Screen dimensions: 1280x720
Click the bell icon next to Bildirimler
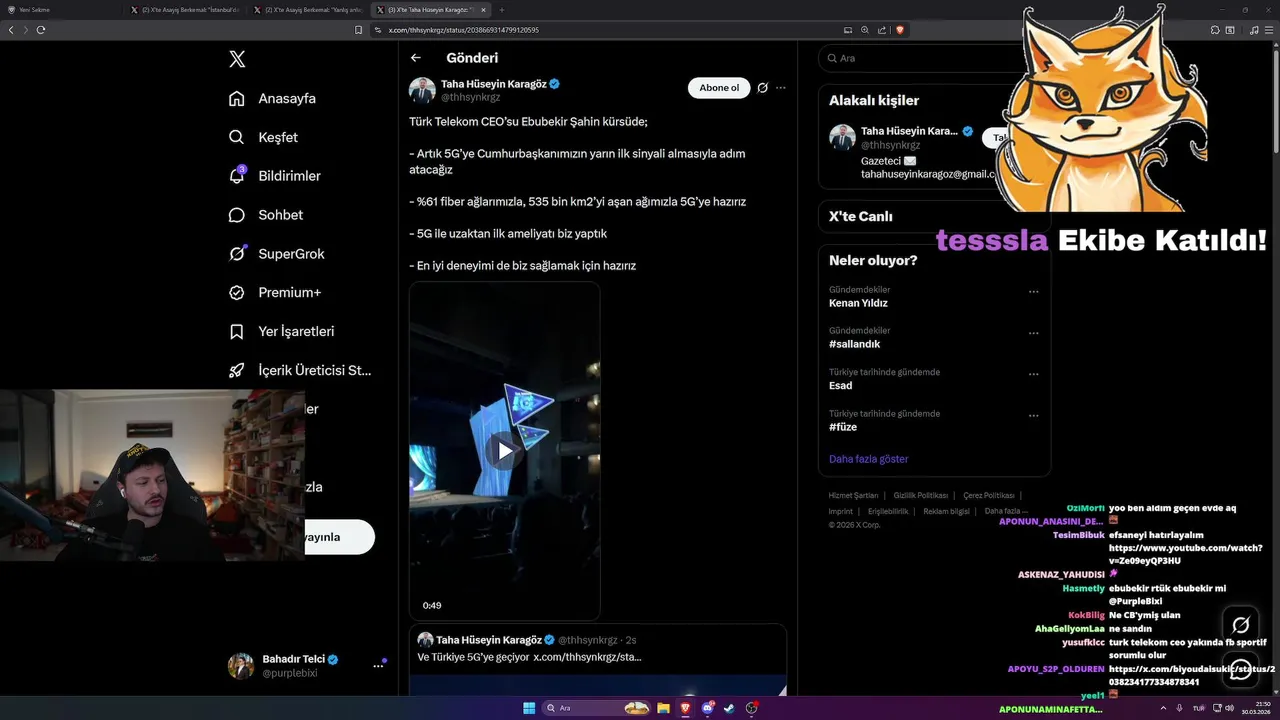(237, 176)
